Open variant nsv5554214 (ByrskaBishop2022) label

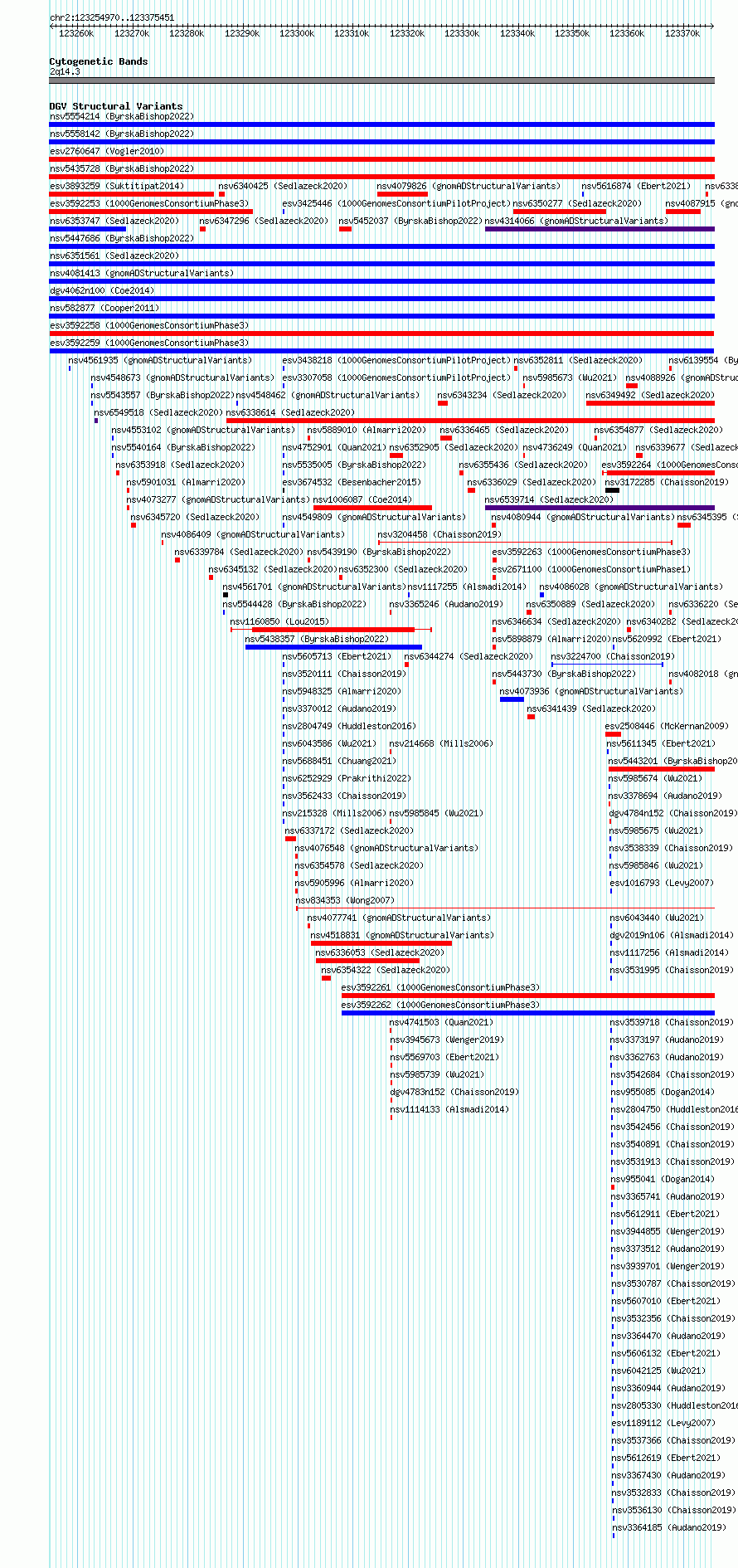coord(122,117)
